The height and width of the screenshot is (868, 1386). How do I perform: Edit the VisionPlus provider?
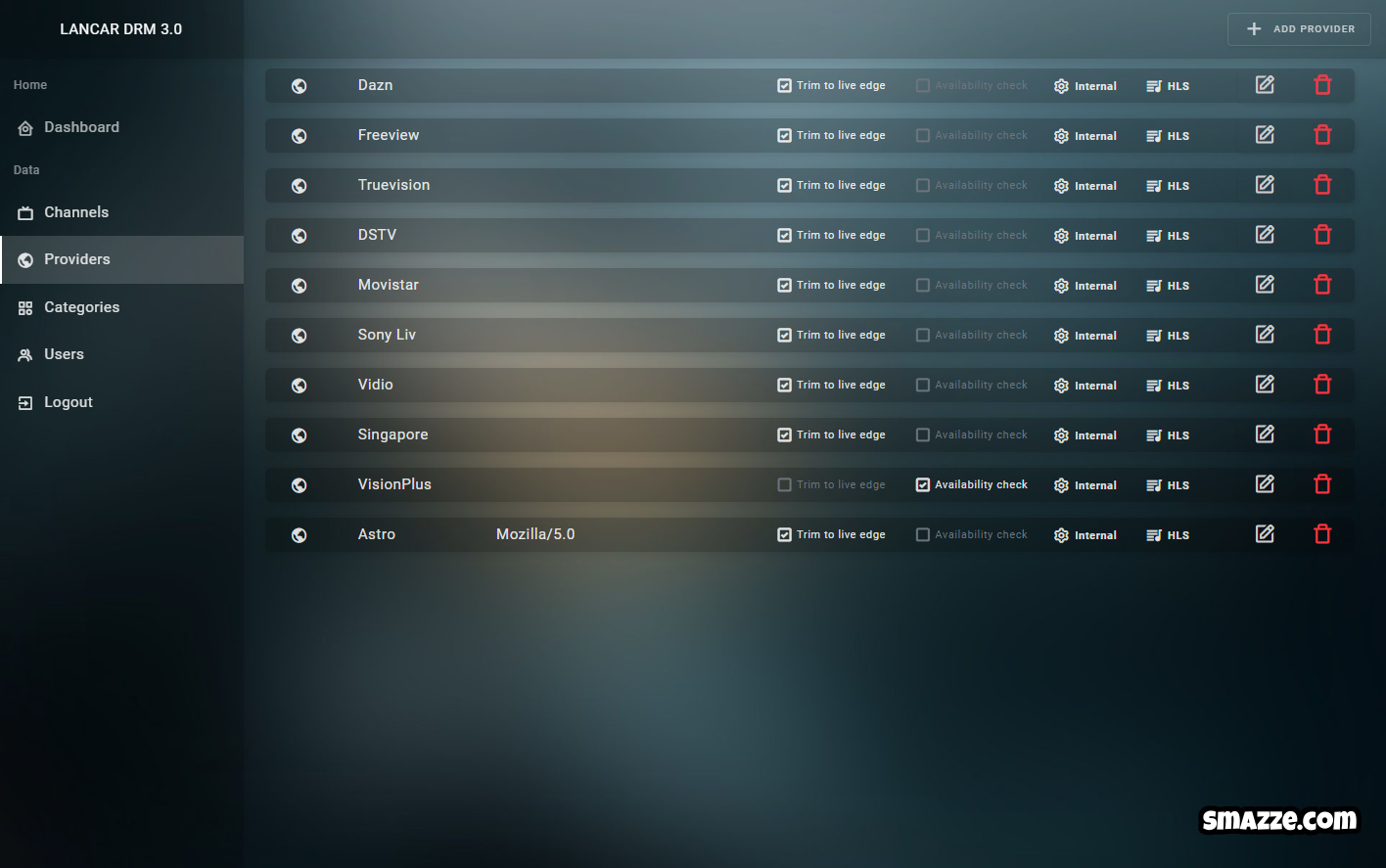[1265, 484]
